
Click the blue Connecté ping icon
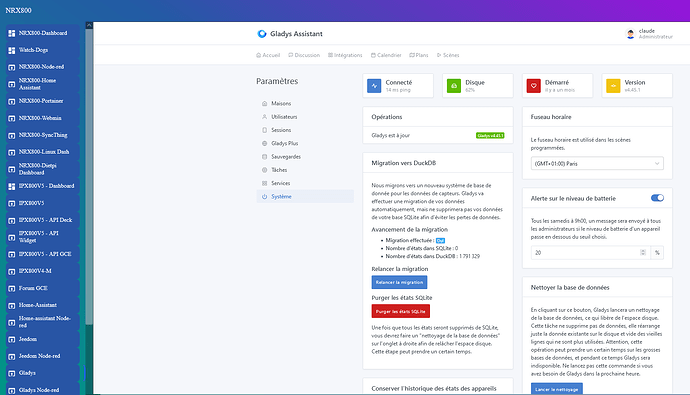(x=374, y=86)
